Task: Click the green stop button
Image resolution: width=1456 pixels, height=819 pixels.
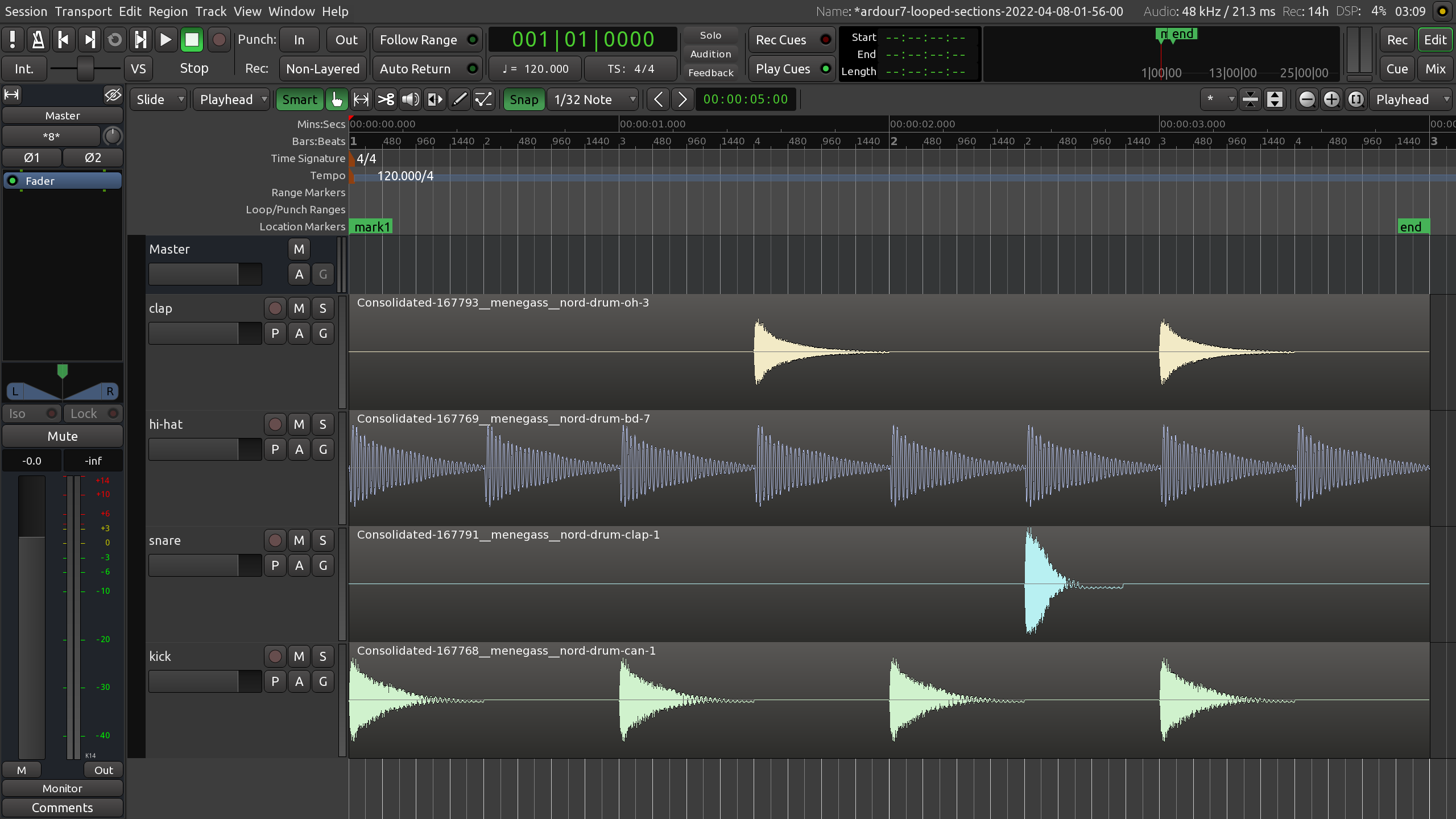Action: pos(192,40)
